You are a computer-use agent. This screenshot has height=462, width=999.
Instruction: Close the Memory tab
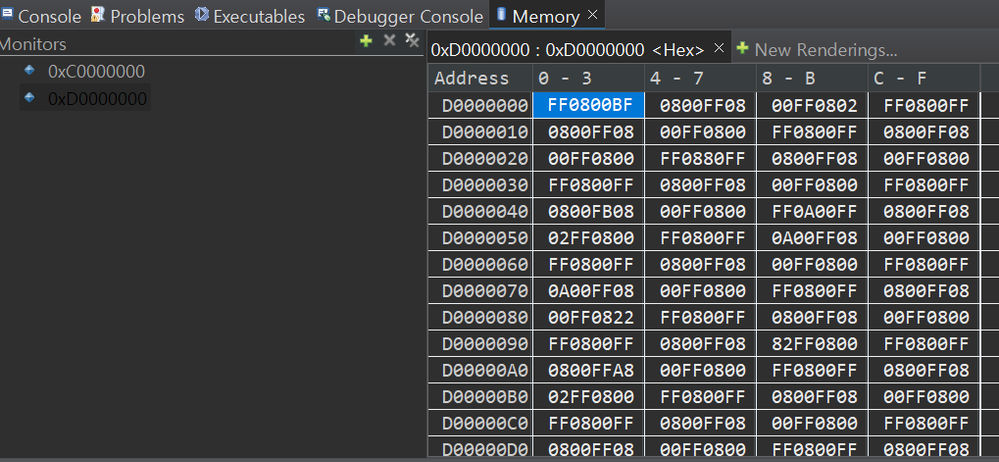tap(593, 15)
